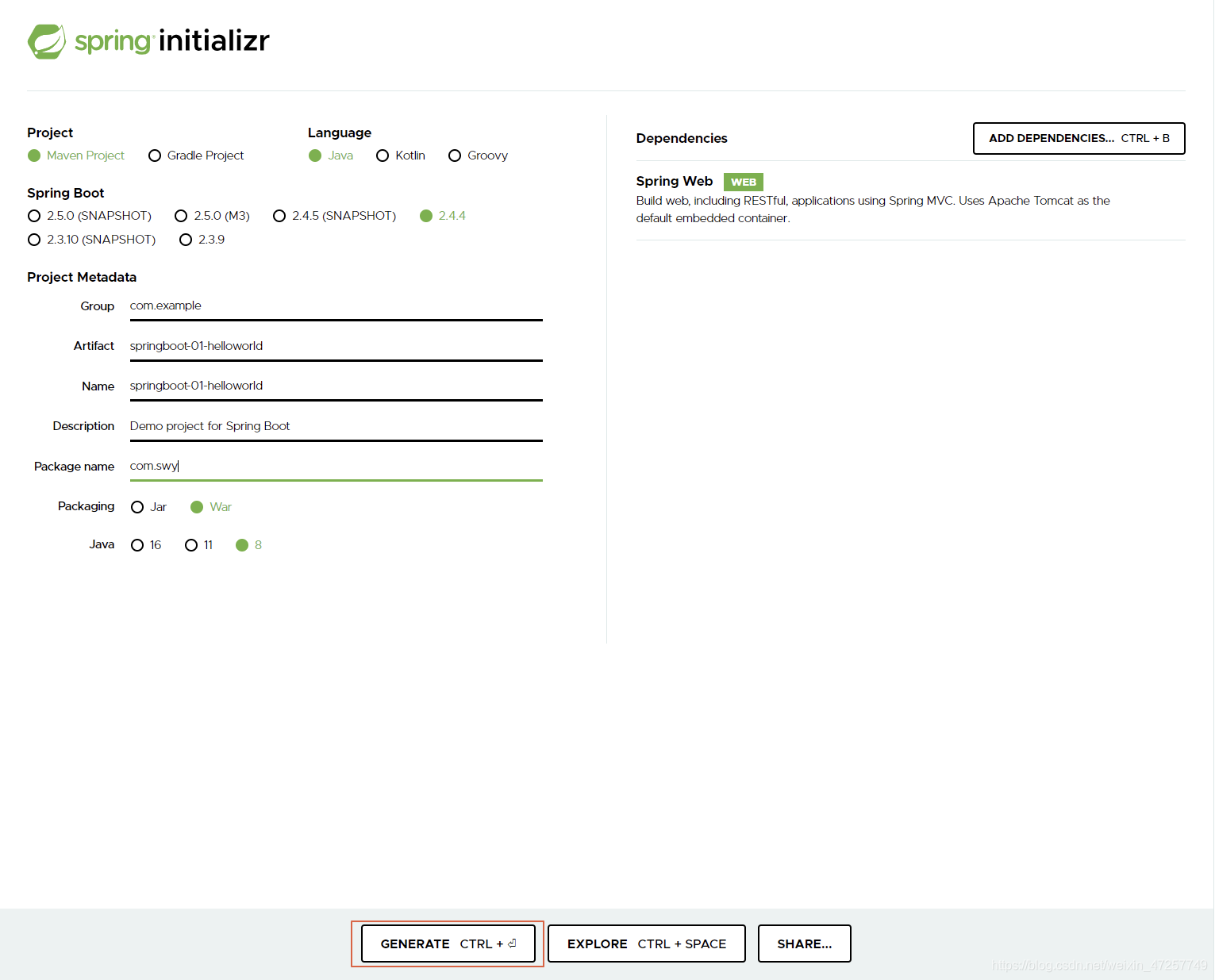
Task: Click the Dependencies heading
Action: (x=682, y=139)
